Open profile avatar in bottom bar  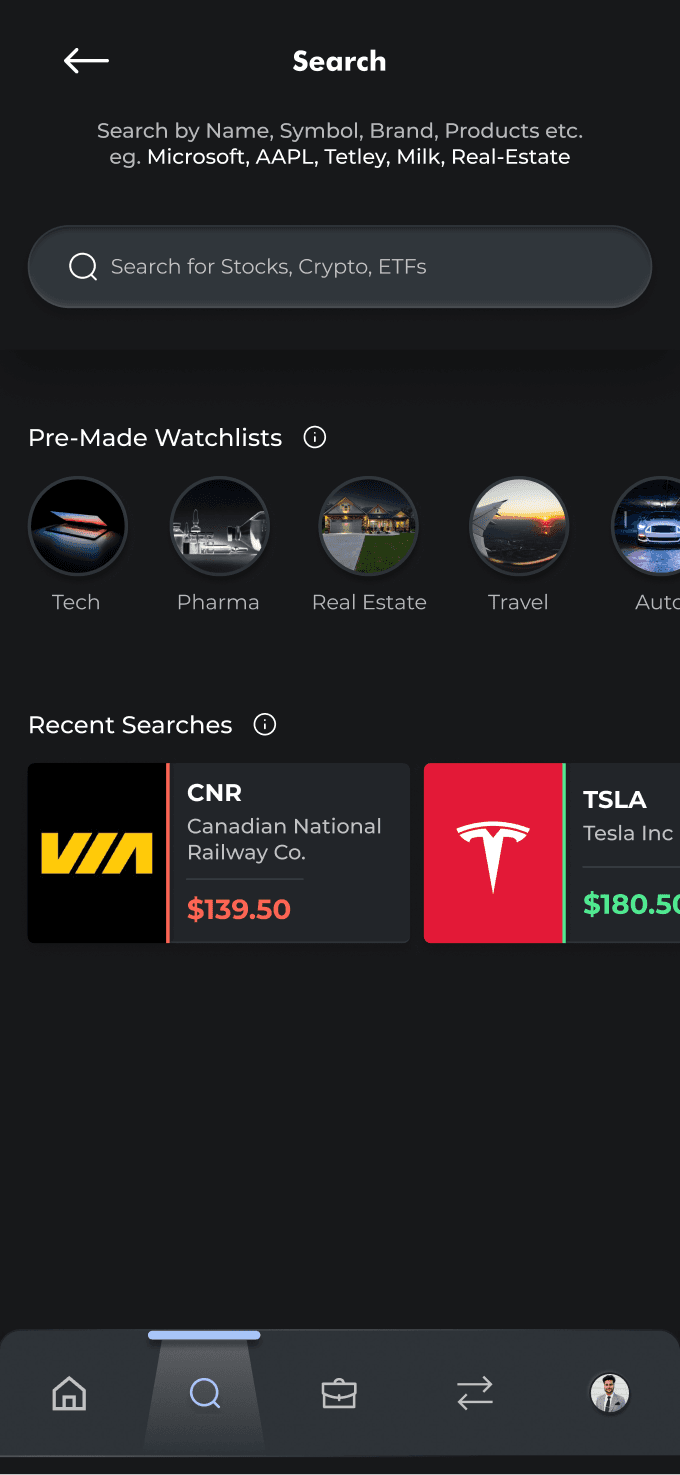coord(609,1393)
